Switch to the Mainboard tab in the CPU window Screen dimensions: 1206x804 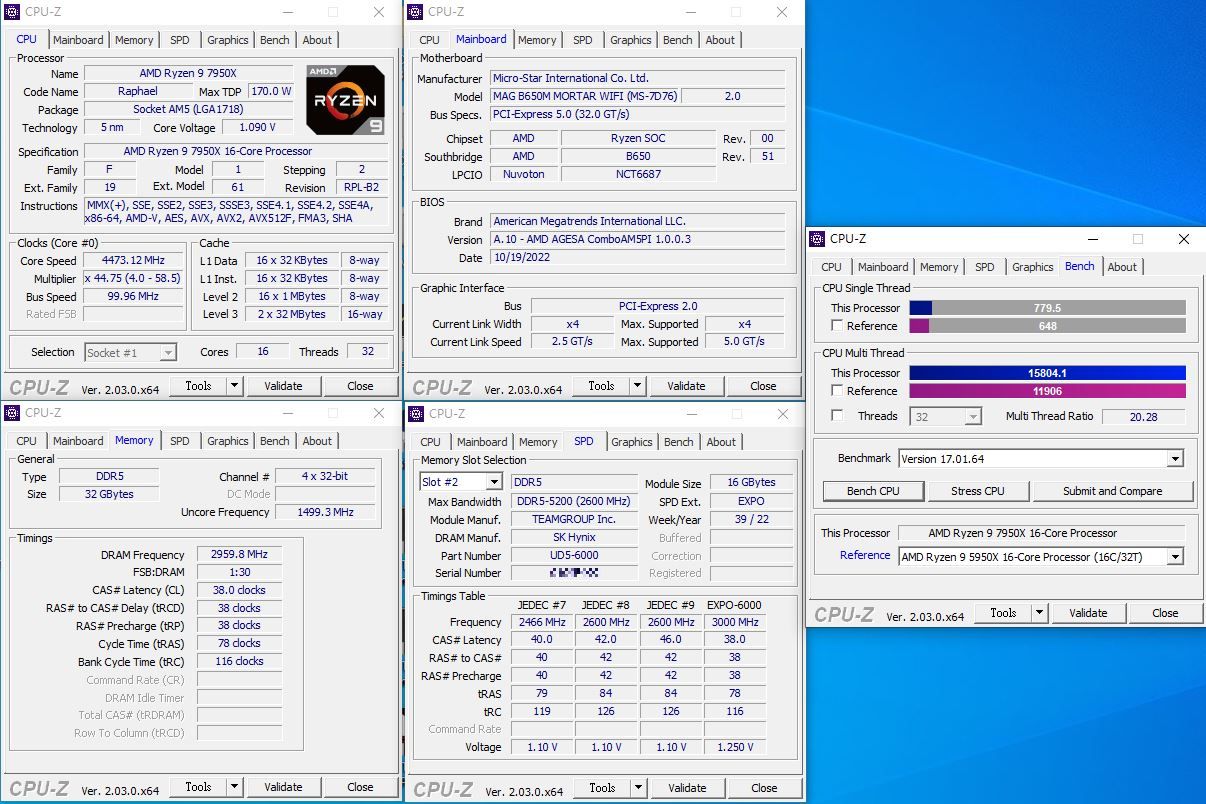click(x=78, y=40)
